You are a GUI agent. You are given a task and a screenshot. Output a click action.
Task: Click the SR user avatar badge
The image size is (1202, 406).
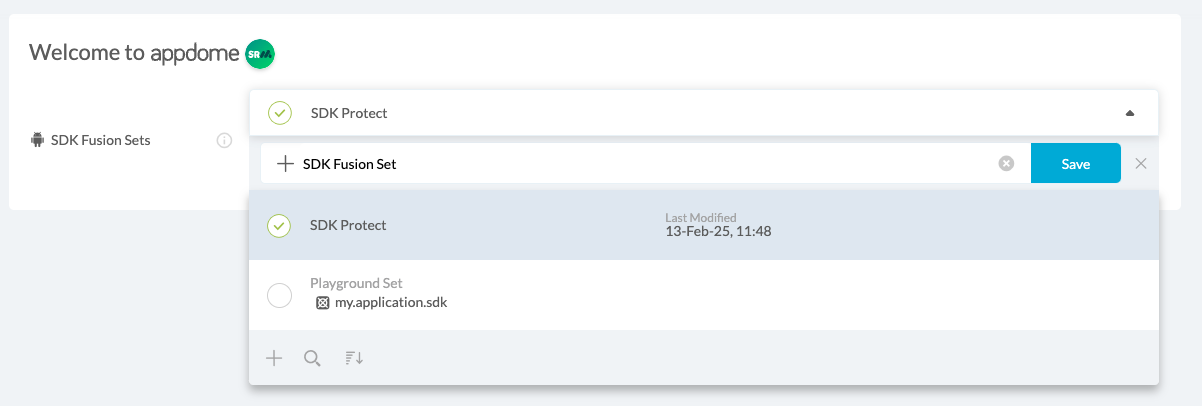260,54
